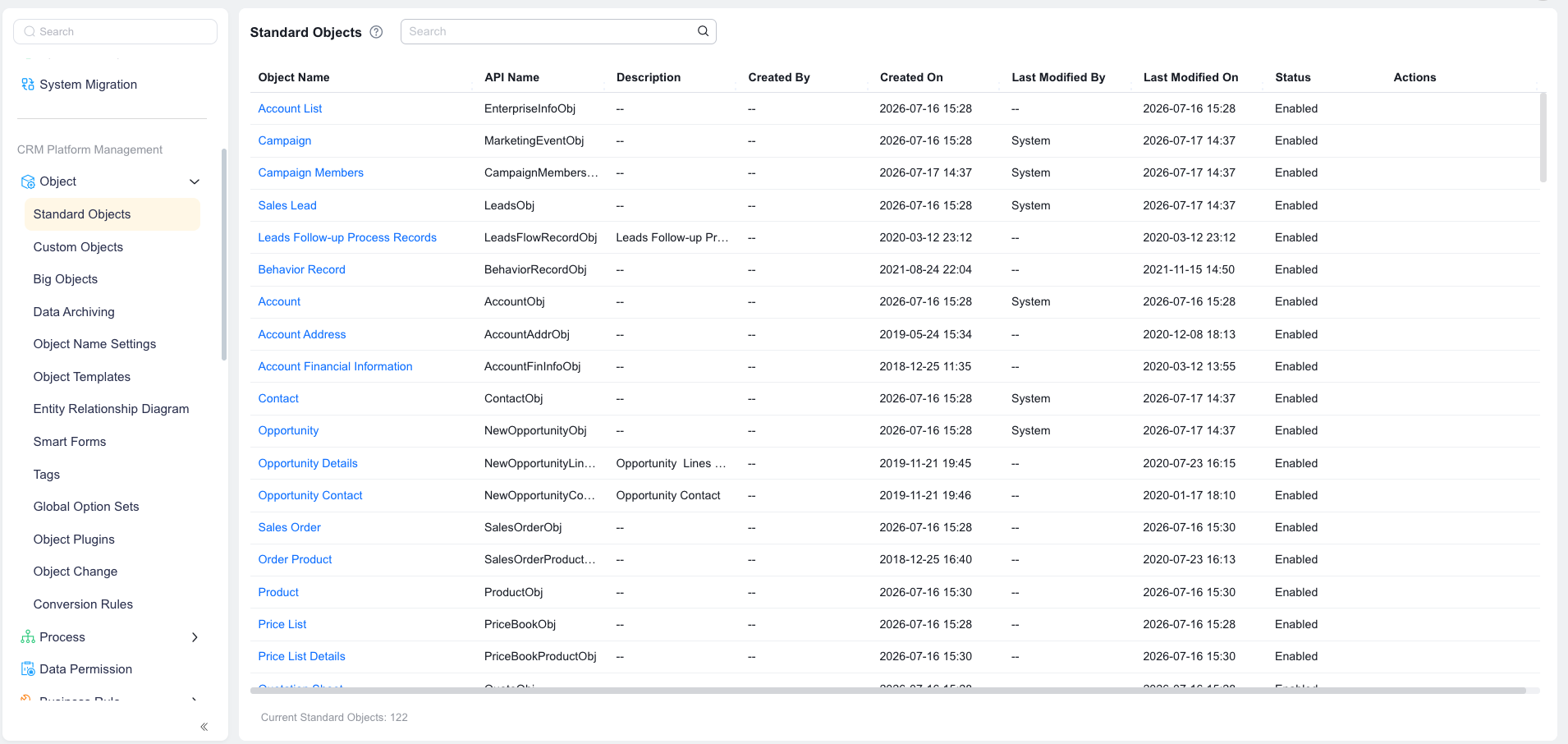
Task: Expand the Process menu chevron
Action: tap(195, 637)
